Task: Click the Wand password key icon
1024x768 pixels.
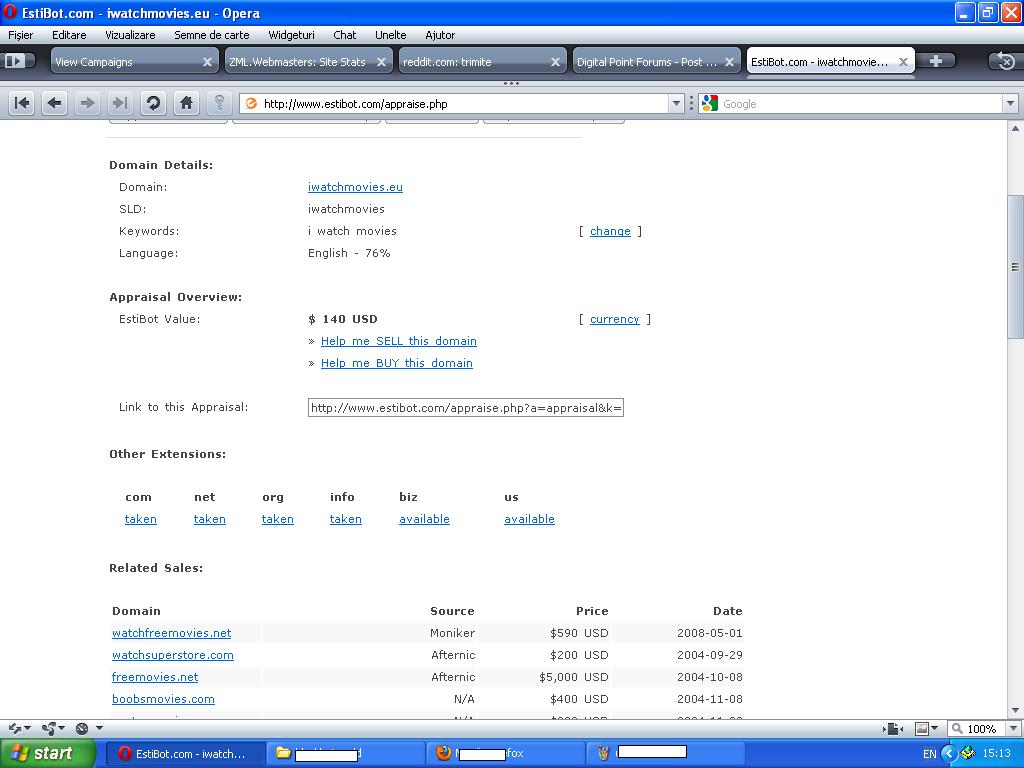Action: 219,103
